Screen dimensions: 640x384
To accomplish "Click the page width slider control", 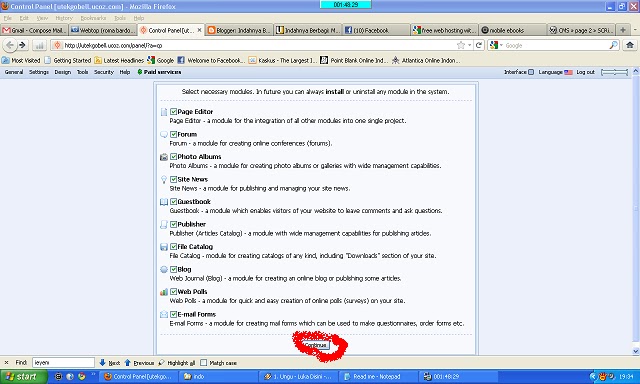I will (614, 72).
